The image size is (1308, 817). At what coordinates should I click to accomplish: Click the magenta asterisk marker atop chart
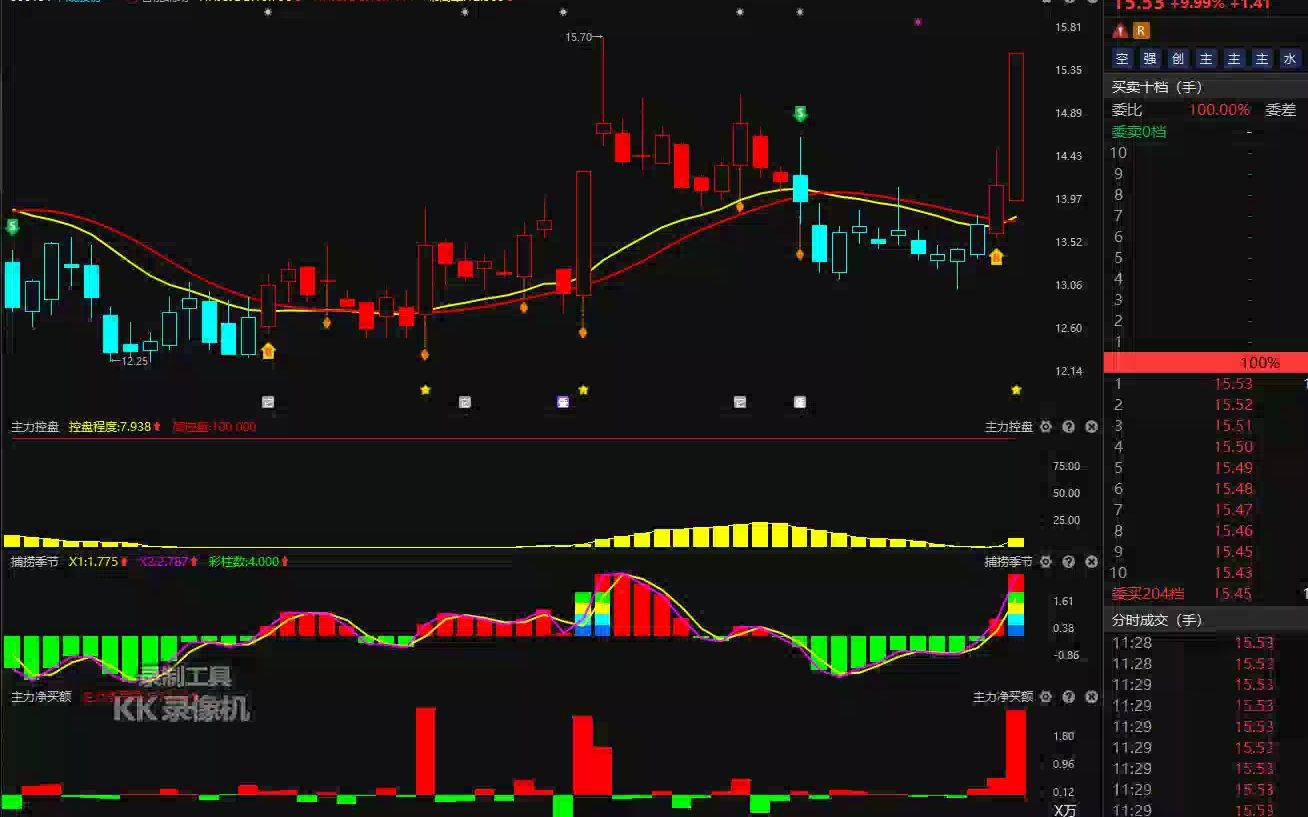click(918, 21)
